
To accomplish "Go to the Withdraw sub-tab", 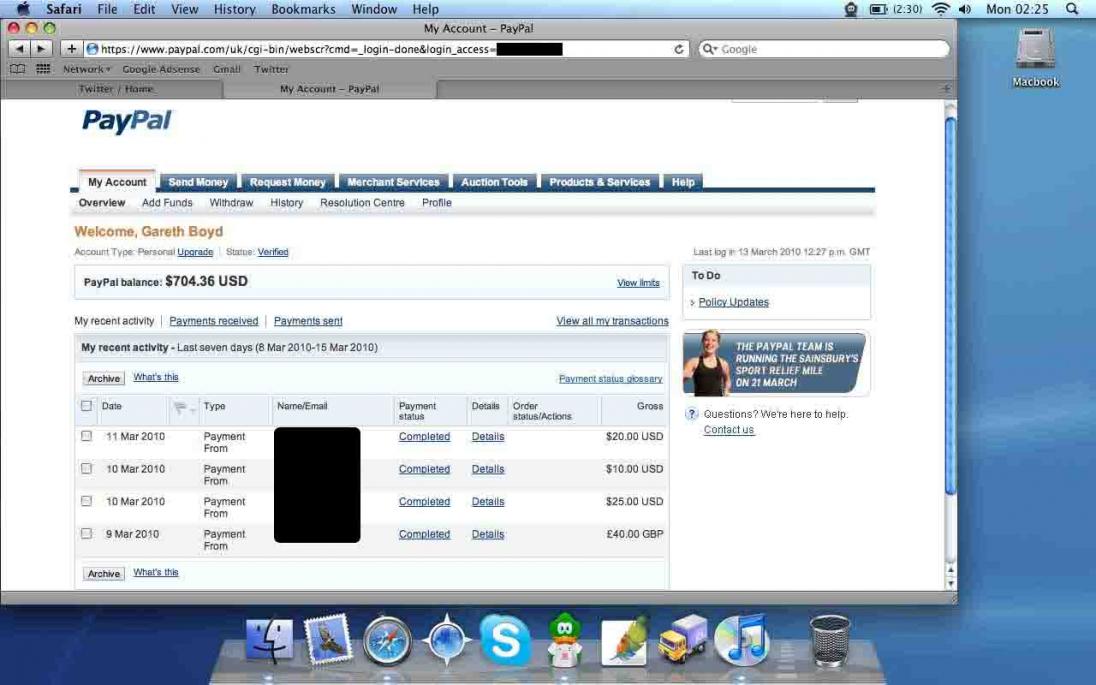I will pos(231,203).
